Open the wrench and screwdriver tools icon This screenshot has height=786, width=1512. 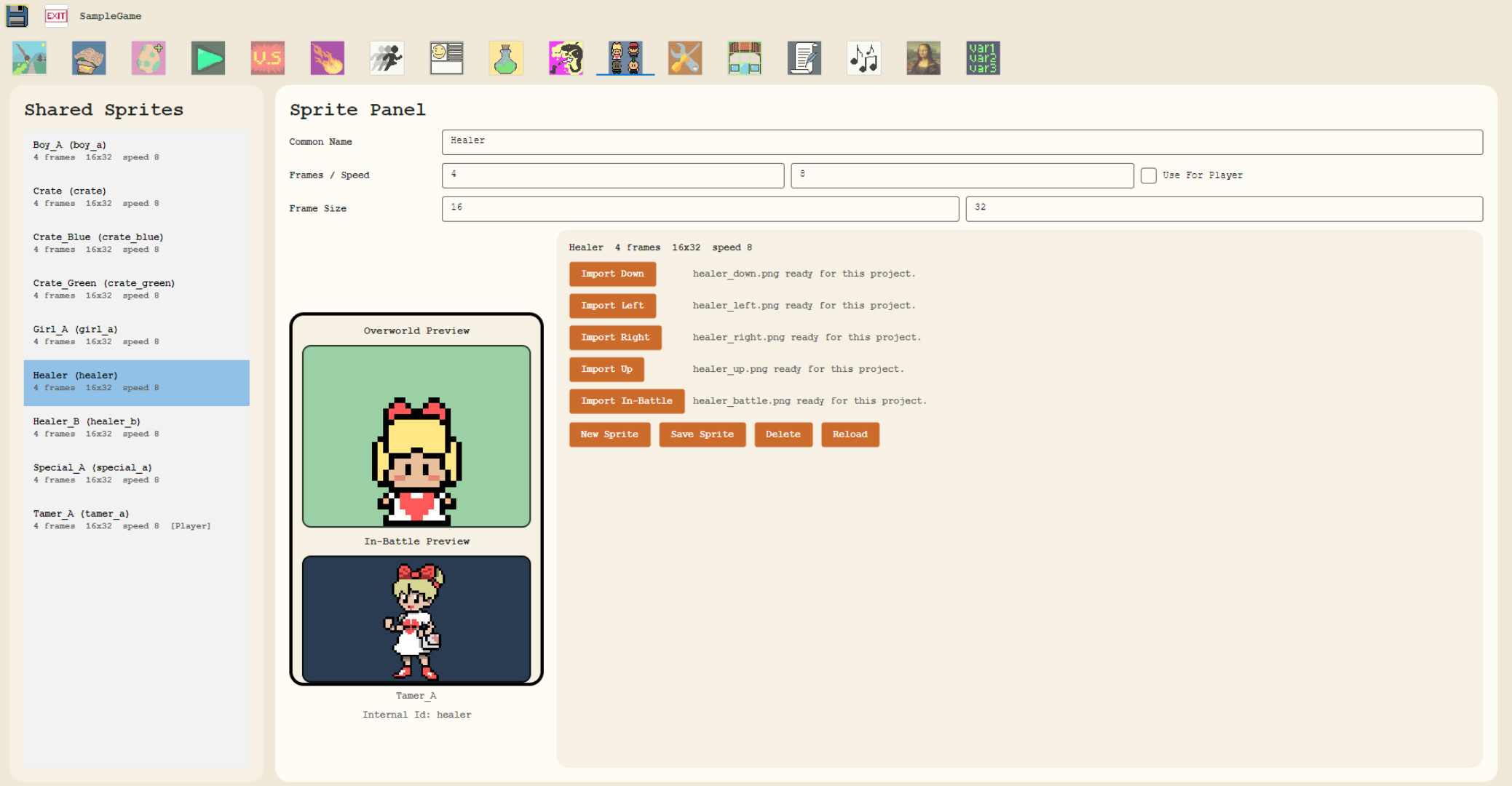click(686, 58)
